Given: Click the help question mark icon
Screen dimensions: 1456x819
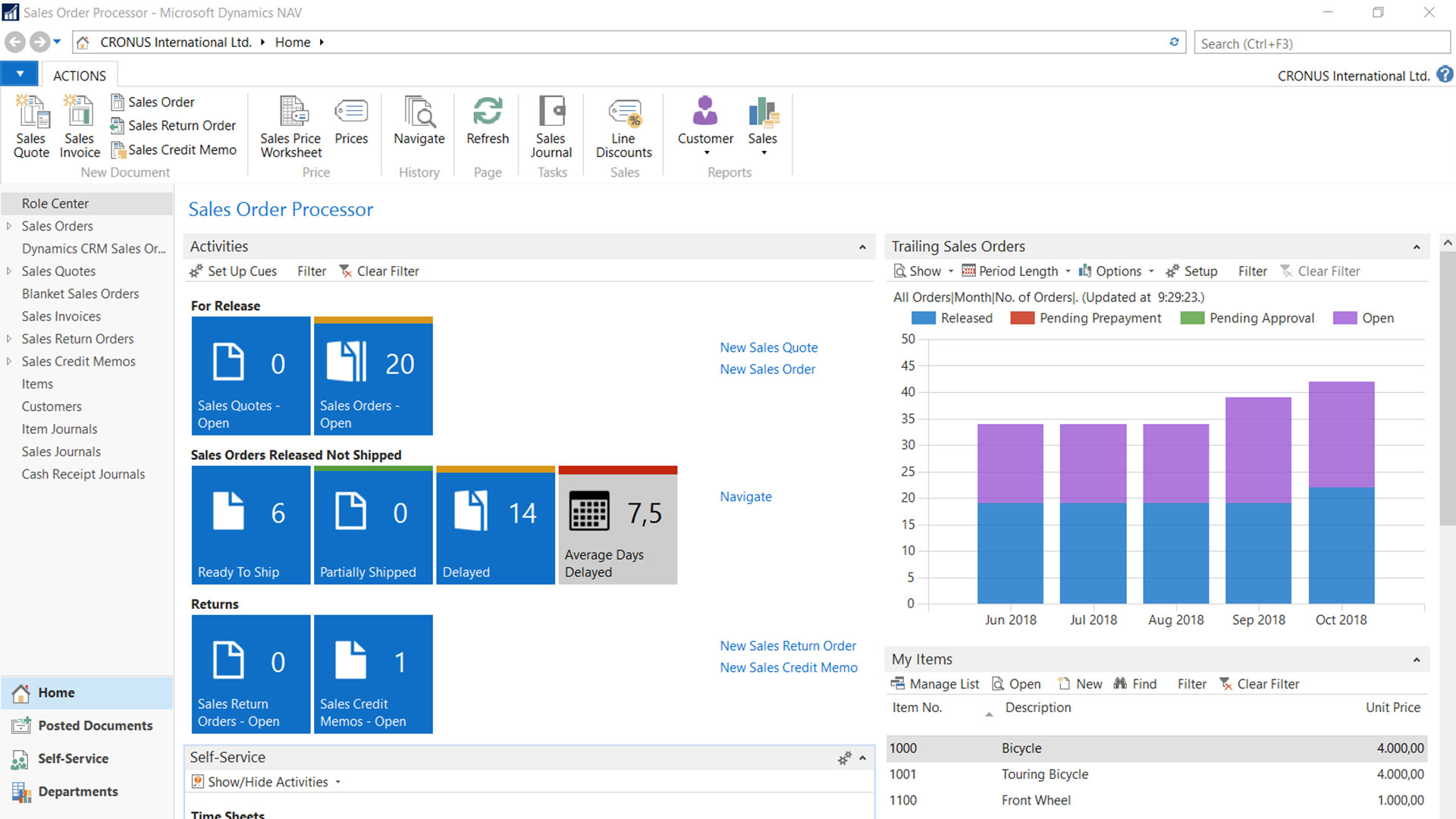Looking at the screenshot, I should point(1445,74).
